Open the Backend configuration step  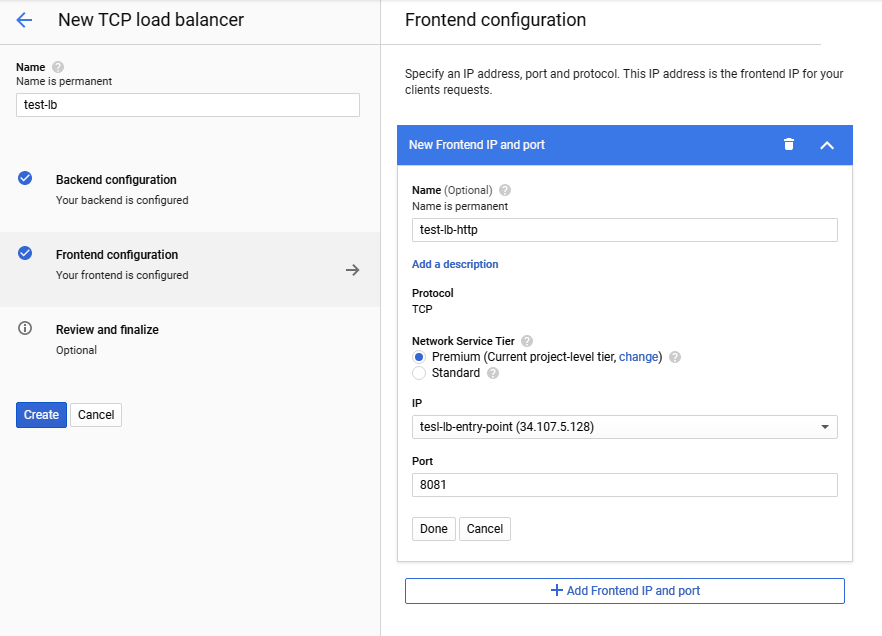click(116, 180)
